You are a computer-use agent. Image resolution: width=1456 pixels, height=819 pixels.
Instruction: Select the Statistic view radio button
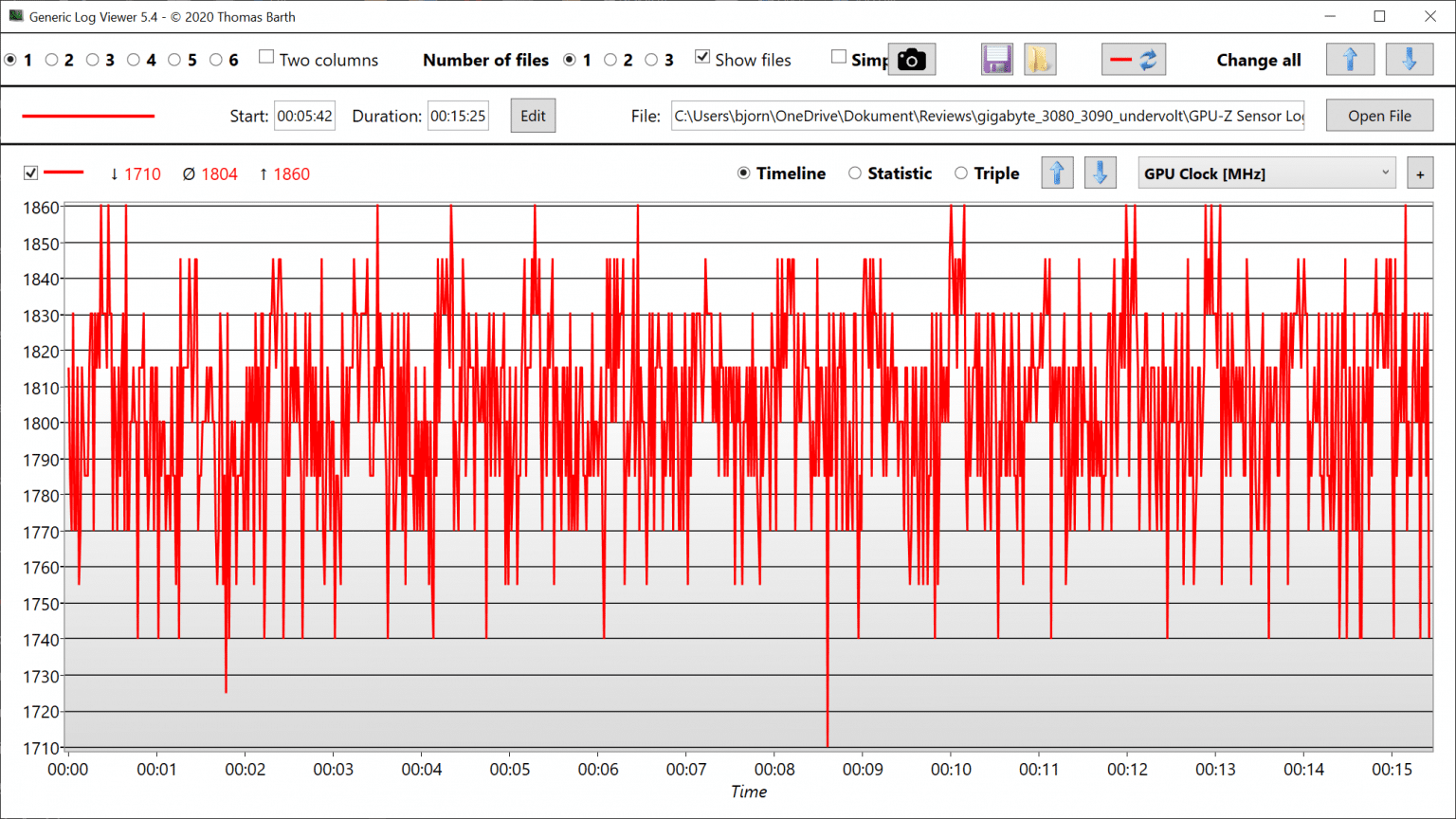855,173
